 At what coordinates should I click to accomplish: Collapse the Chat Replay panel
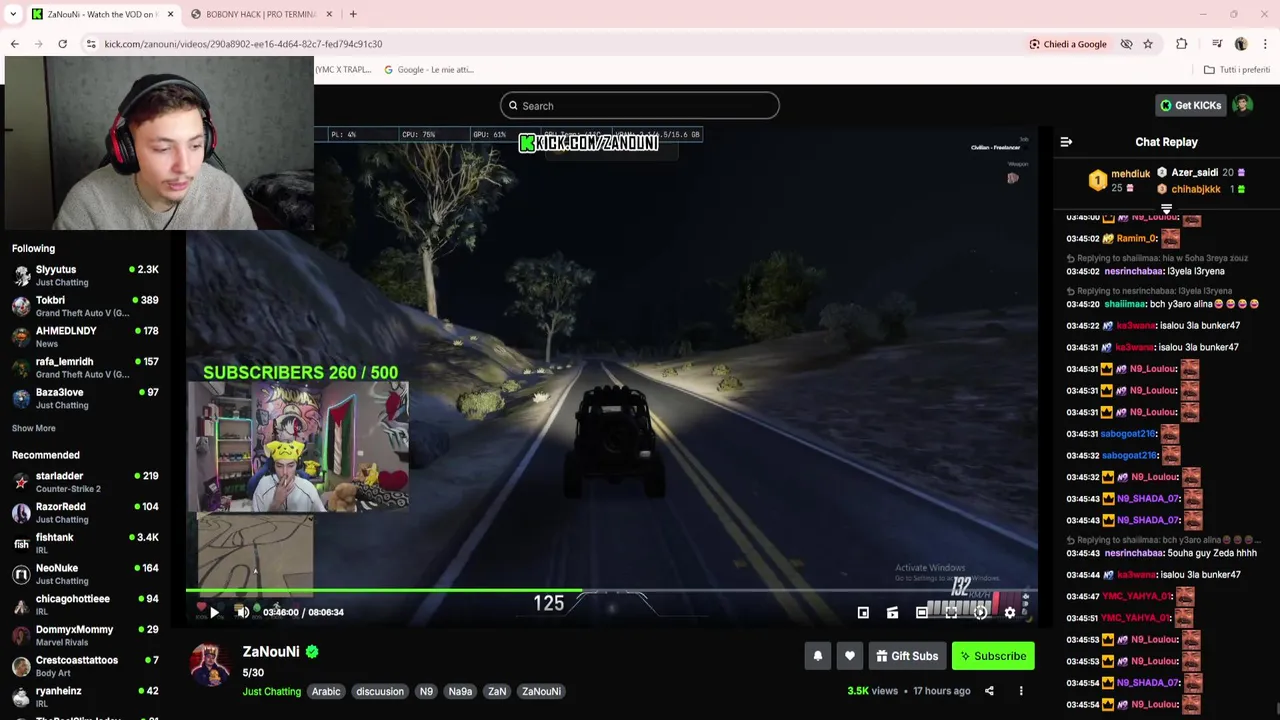coord(1066,142)
